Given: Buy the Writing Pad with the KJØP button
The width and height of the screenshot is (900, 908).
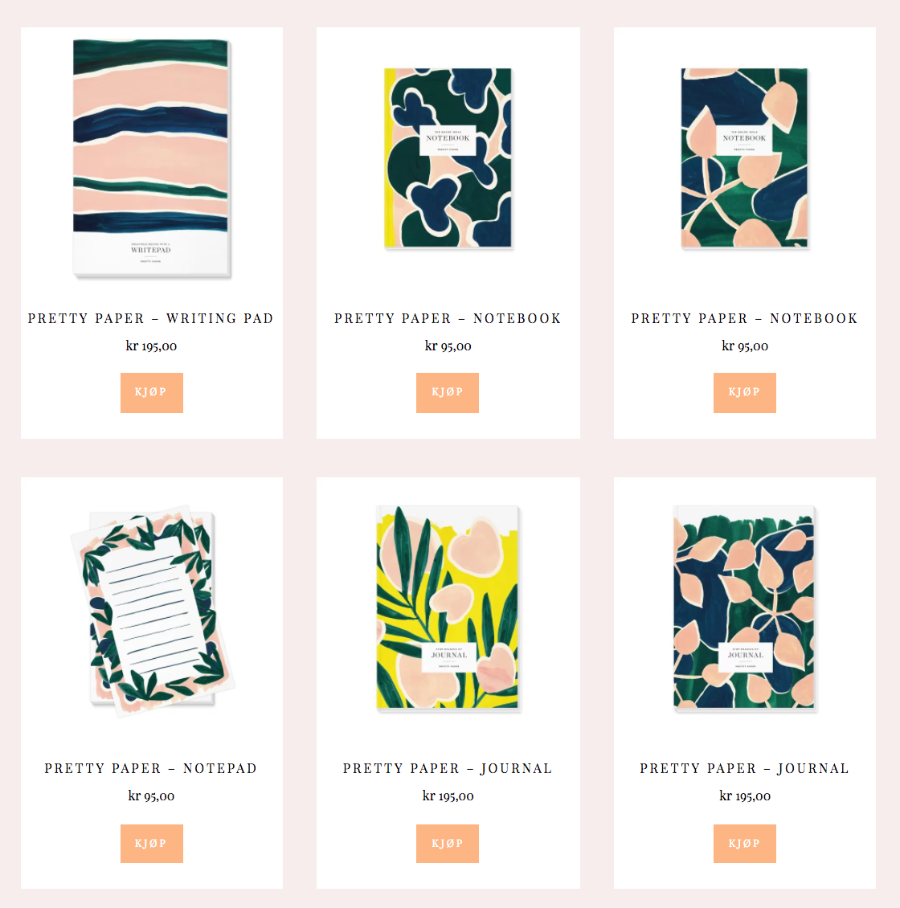Looking at the screenshot, I should 152,393.
